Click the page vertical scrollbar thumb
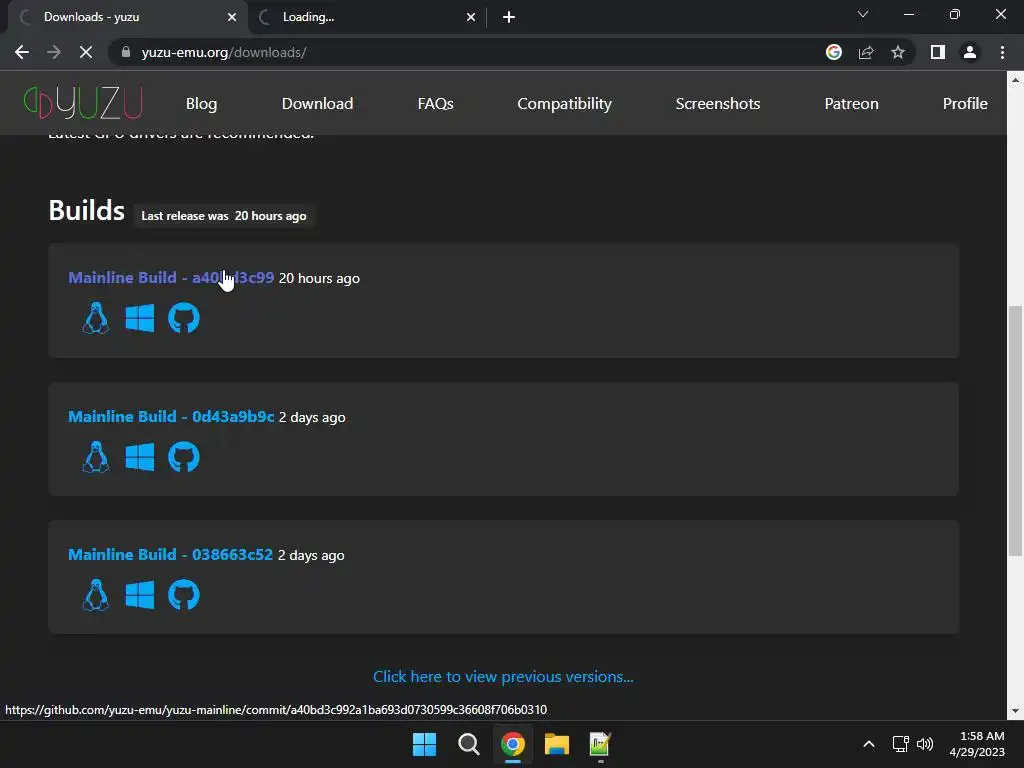The image size is (1024, 768). click(x=1015, y=431)
